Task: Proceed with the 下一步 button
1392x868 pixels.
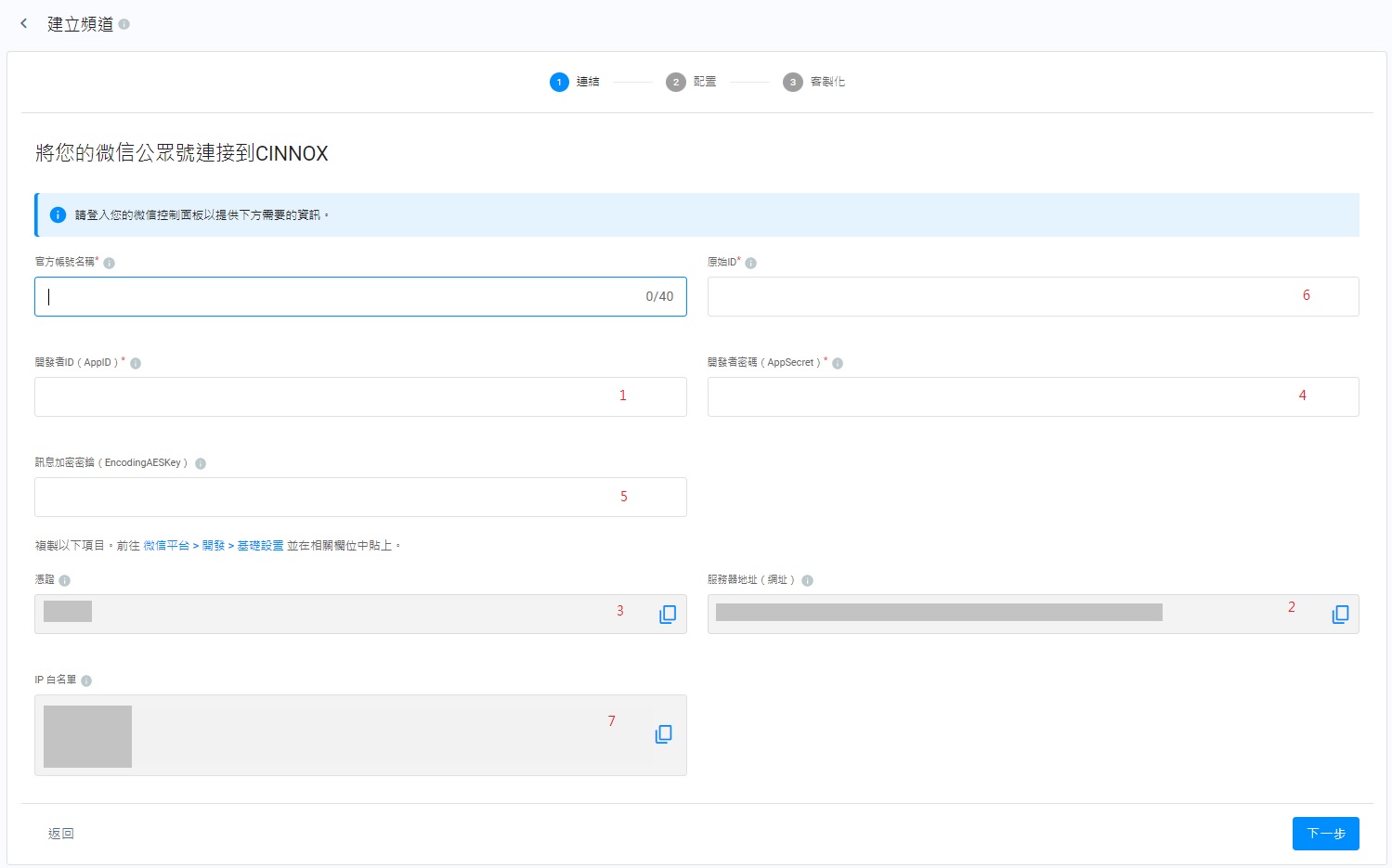Action: pos(1326,834)
